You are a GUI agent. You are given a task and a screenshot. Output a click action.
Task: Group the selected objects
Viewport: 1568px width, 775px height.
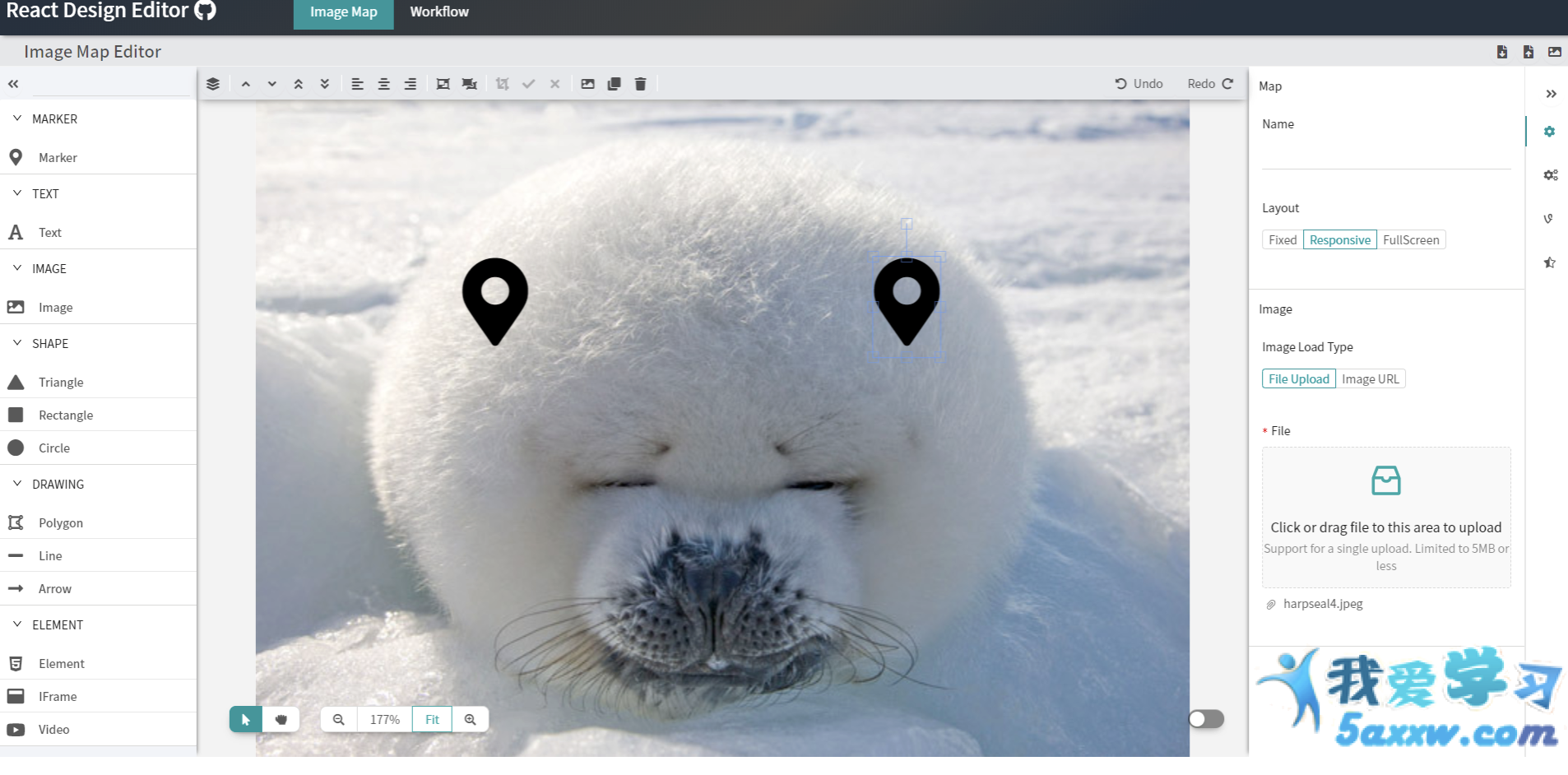pyautogui.click(x=443, y=84)
